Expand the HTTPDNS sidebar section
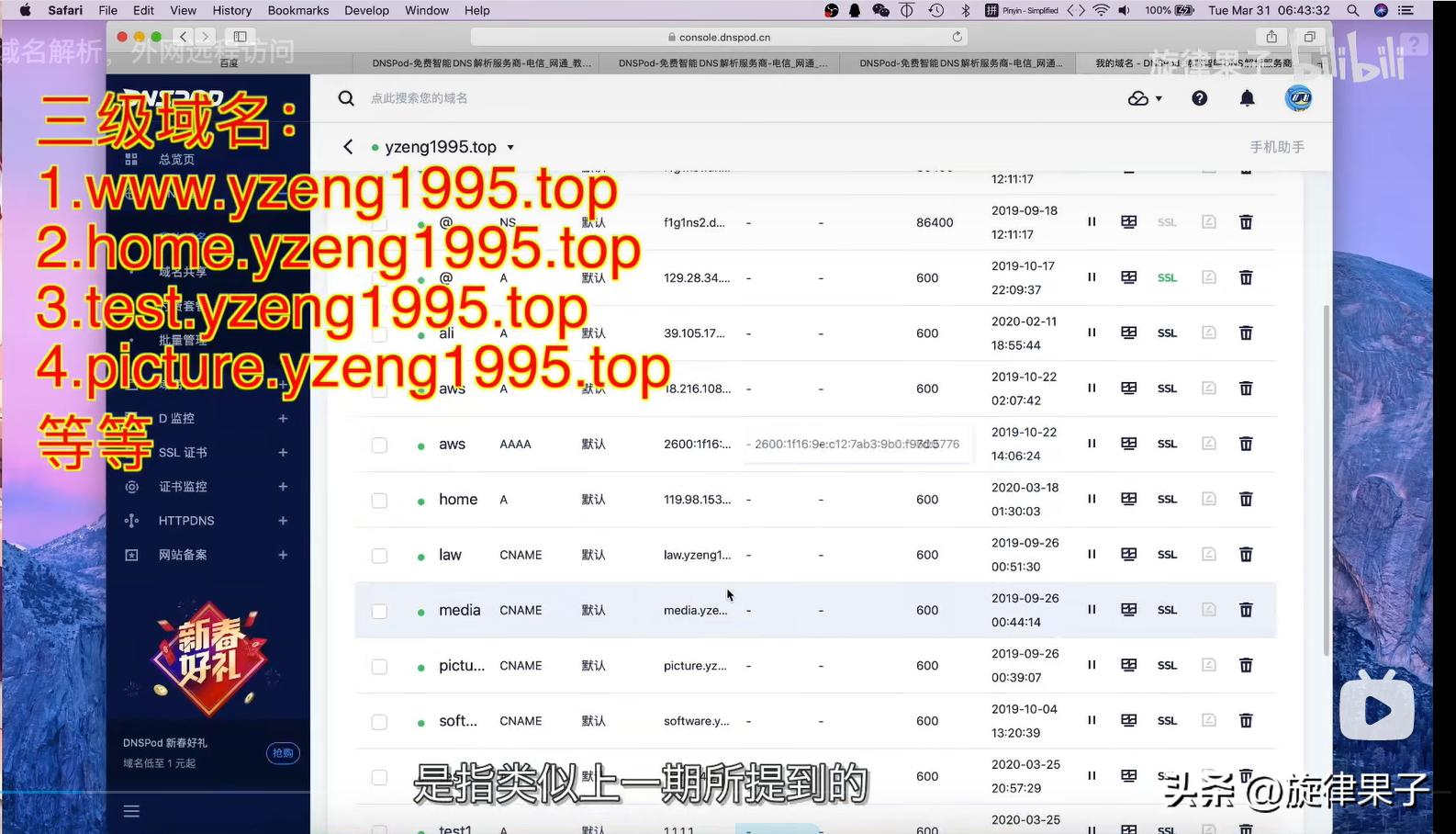The width and height of the screenshot is (1456, 834). click(283, 521)
